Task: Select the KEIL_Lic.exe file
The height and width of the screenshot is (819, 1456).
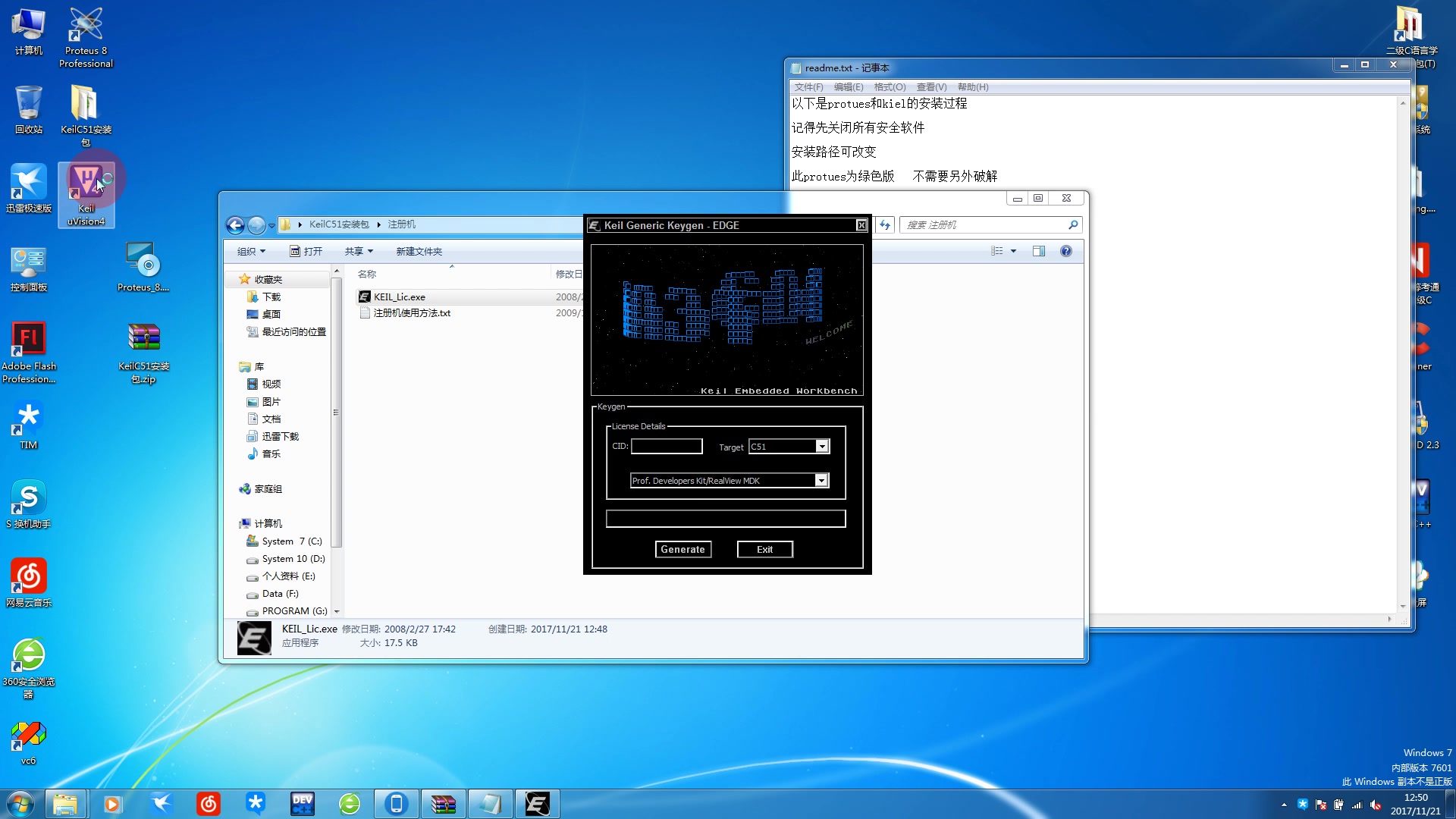Action: click(399, 297)
